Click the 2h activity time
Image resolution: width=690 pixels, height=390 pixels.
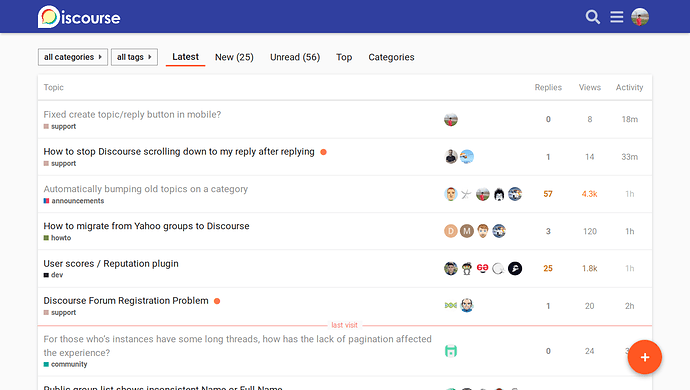pyautogui.click(x=630, y=306)
